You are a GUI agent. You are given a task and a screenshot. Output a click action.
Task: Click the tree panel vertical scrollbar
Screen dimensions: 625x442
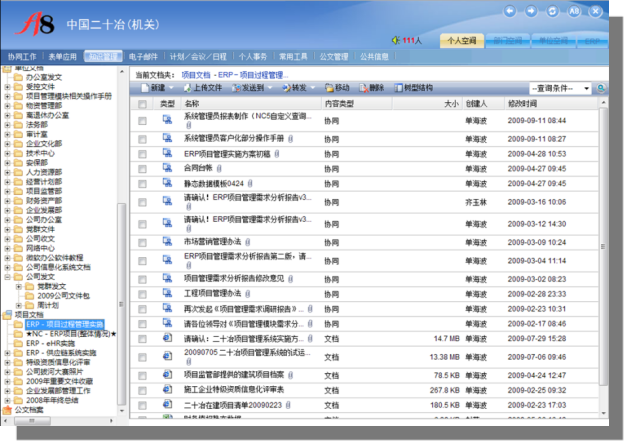[x=122, y=305]
